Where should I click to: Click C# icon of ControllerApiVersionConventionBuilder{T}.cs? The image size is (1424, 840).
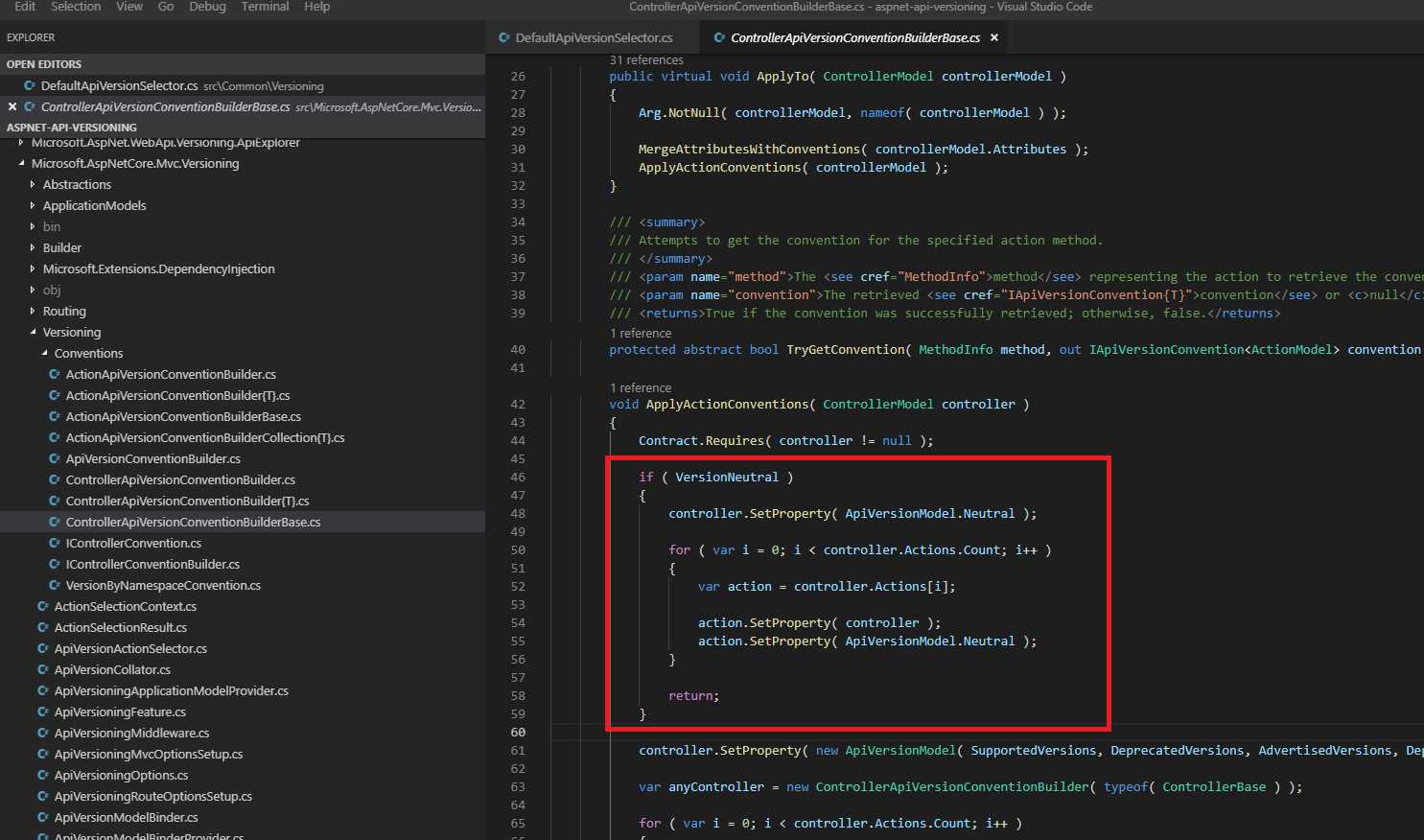tap(55, 501)
